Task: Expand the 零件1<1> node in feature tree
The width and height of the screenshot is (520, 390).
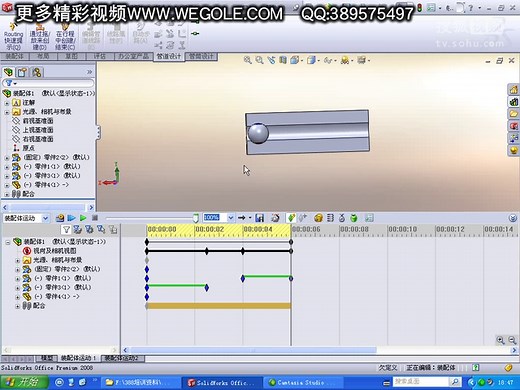Action: [x=7, y=167]
